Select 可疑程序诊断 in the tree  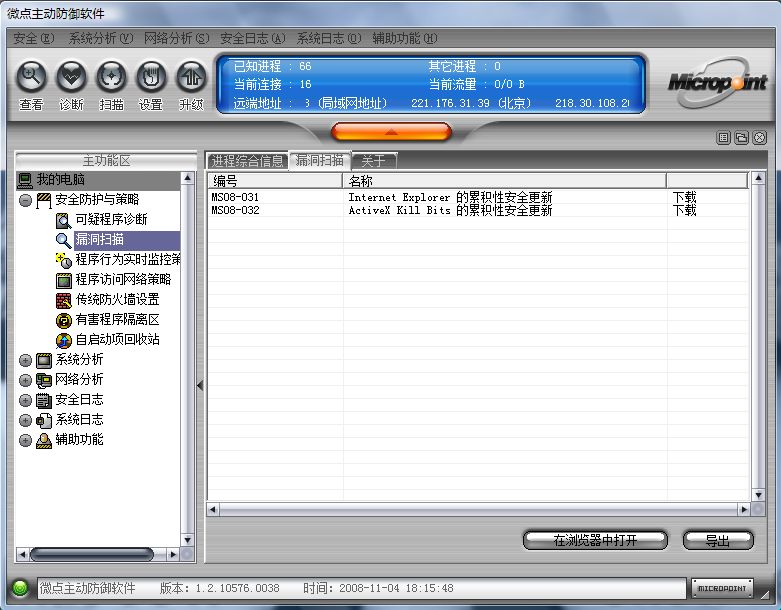pyautogui.click(x=112, y=220)
